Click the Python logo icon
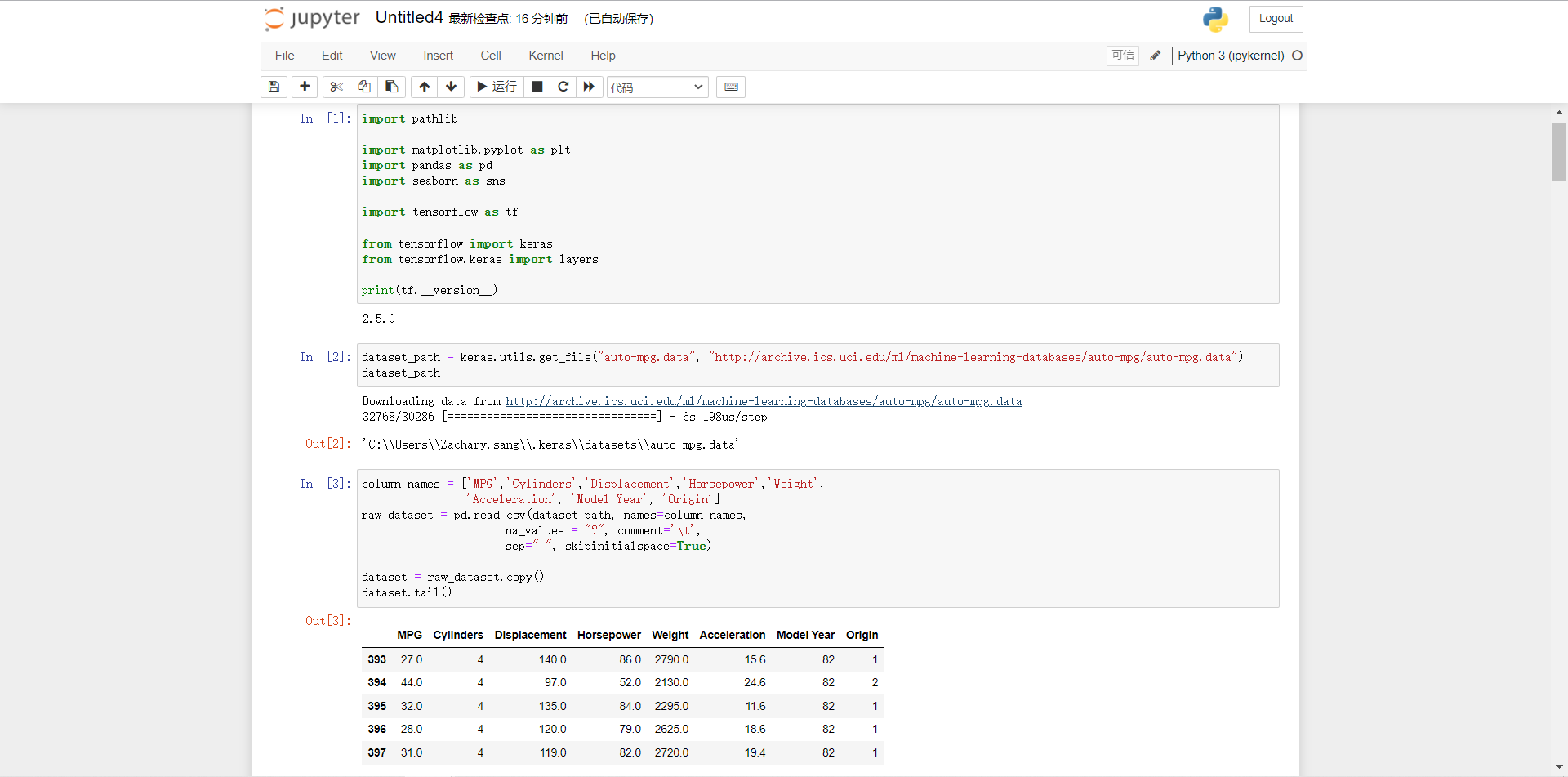Image resolution: width=1568 pixels, height=777 pixels. point(1215,19)
